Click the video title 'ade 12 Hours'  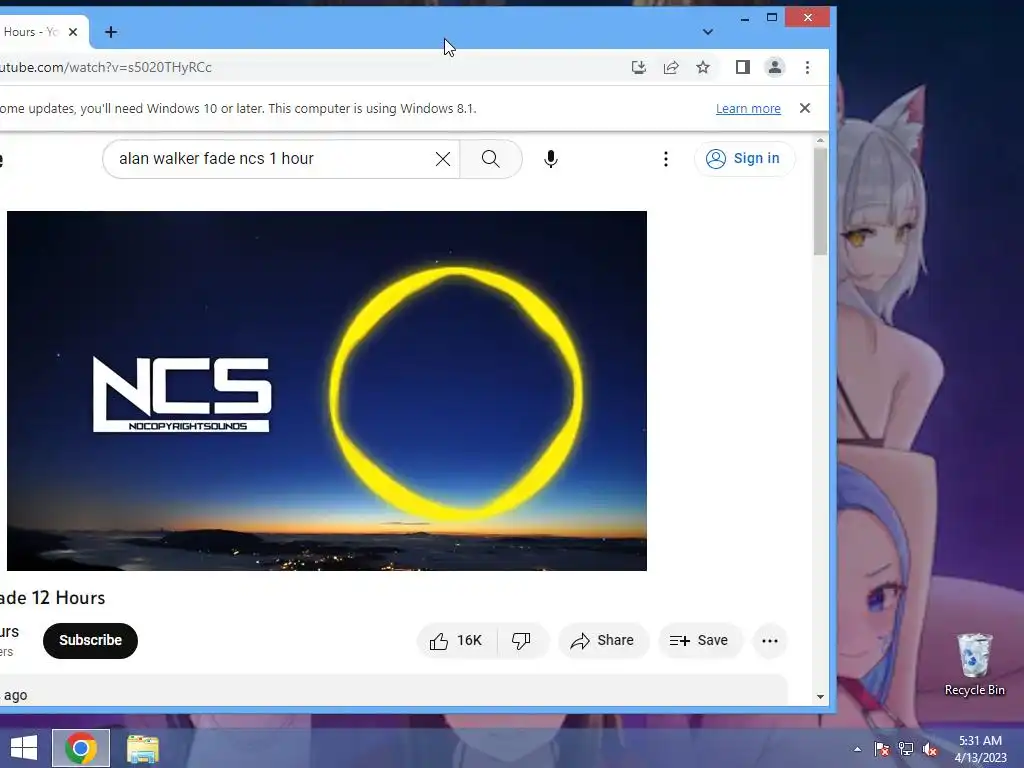pyautogui.click(x=52, y=598)
